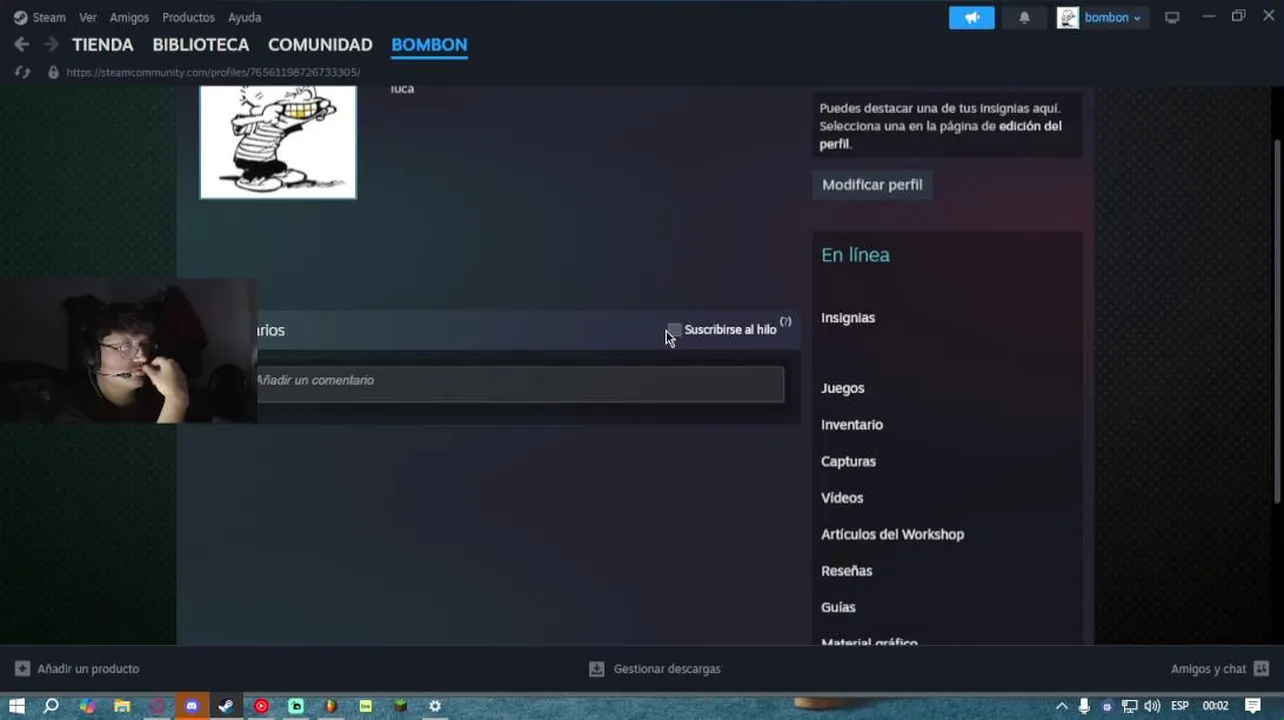The image size is (1284, 720).
Task: Open the Minecraft block icon in taskbar
Action: coord(400,706)
